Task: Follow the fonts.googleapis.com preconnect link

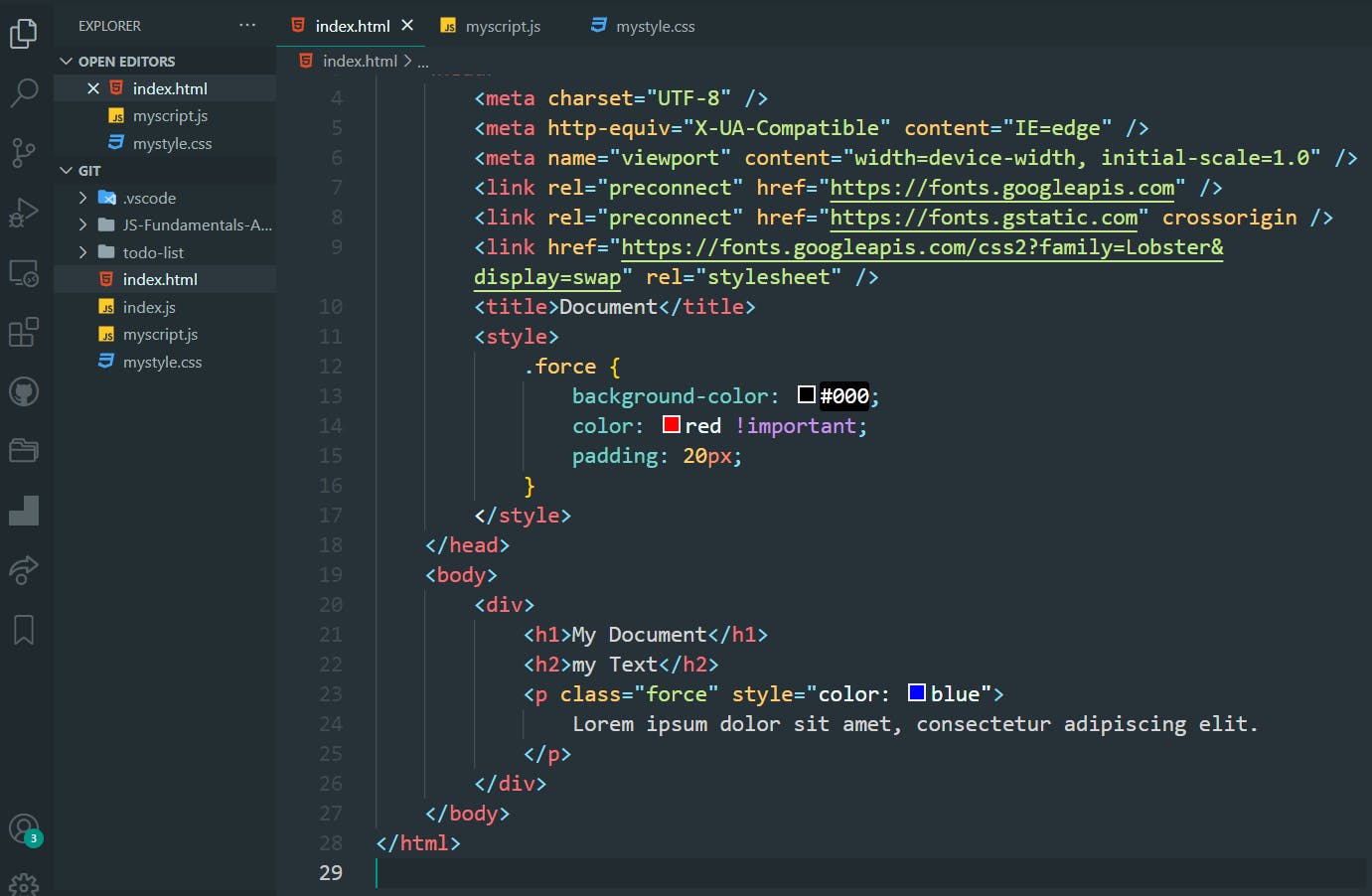Action: pos(1002,188)
